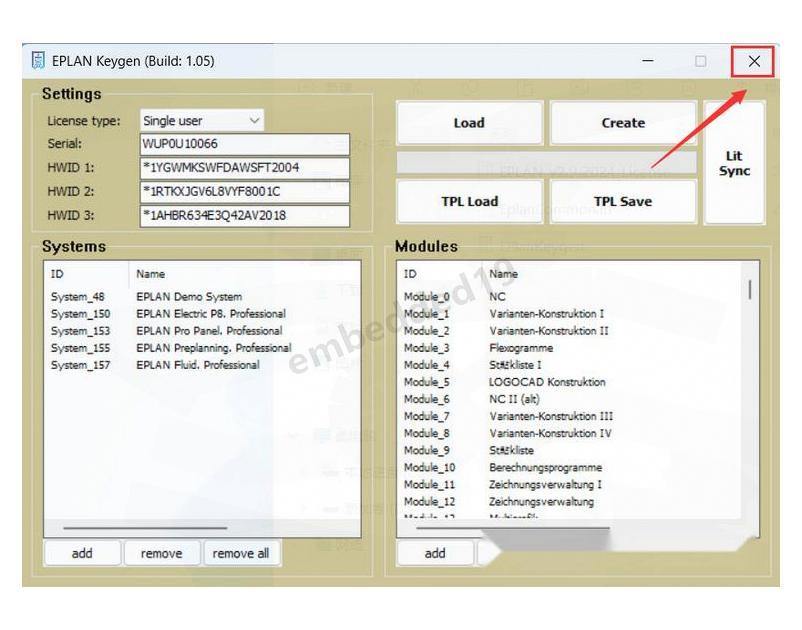Screen dimensions: 802x630
Task: Click the Name column header in Modules
Action: pyautogui.click(x=504, y=273)
